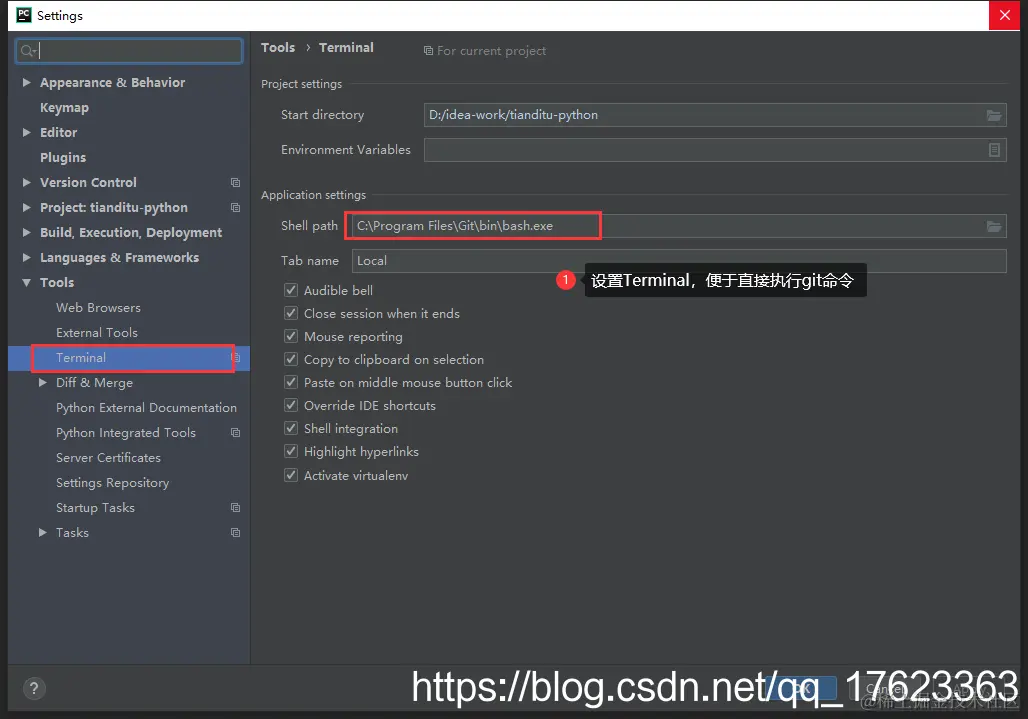Click Terminal breadcrumb in header

coord(346,48)
